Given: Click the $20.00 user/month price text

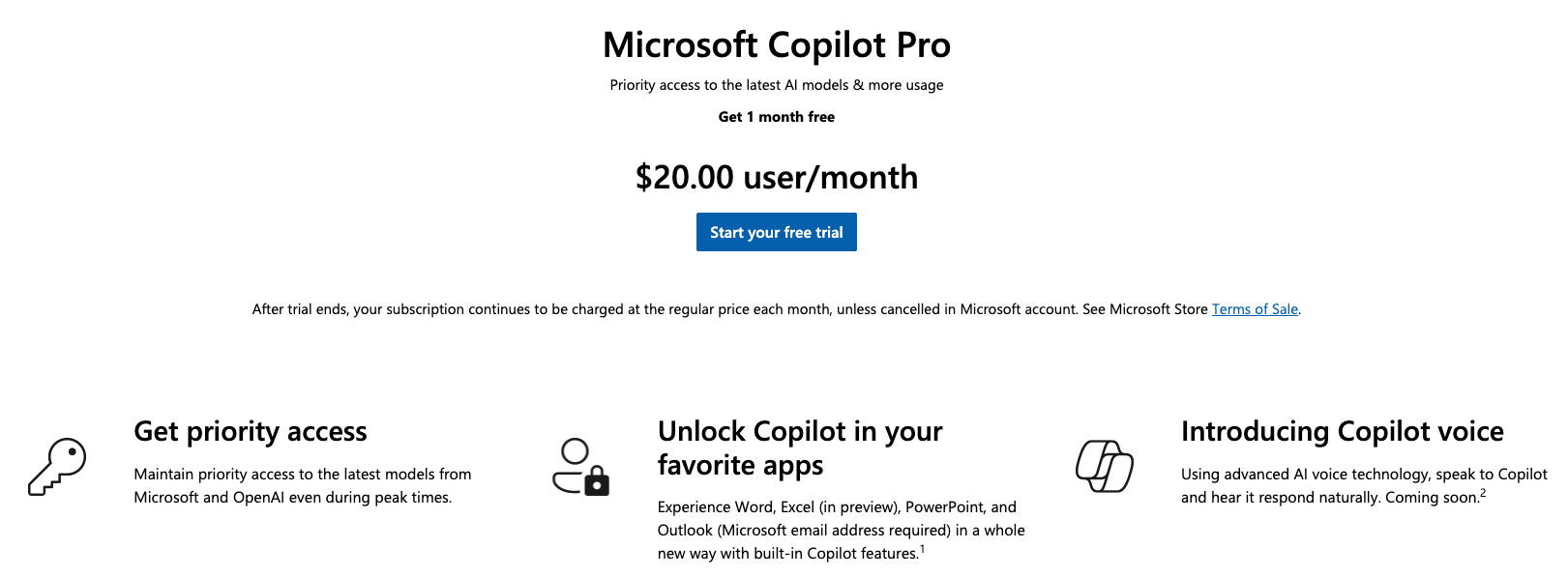Looking at the screenshot, I should (776, 177).
